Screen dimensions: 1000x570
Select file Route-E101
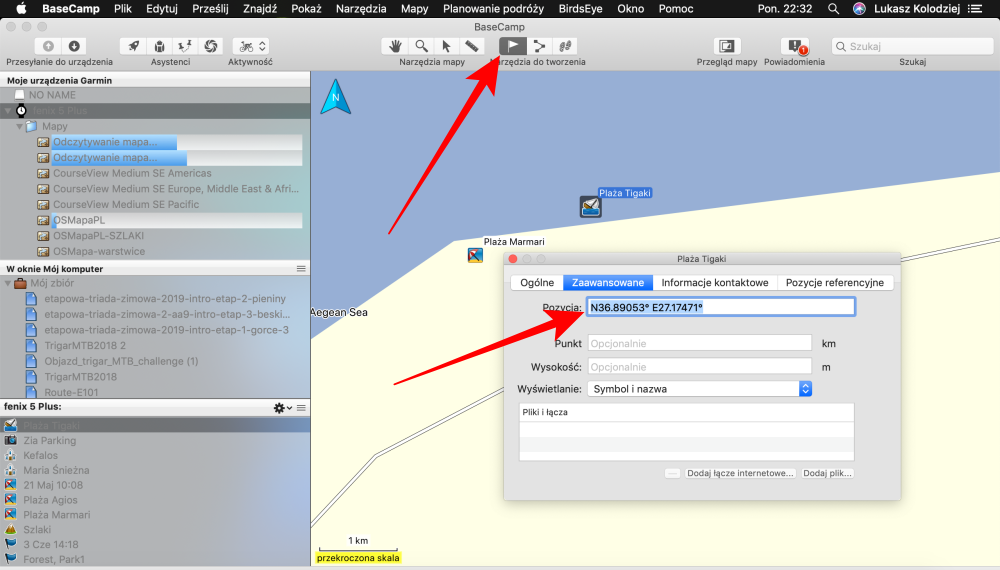(x=71, y=392)
